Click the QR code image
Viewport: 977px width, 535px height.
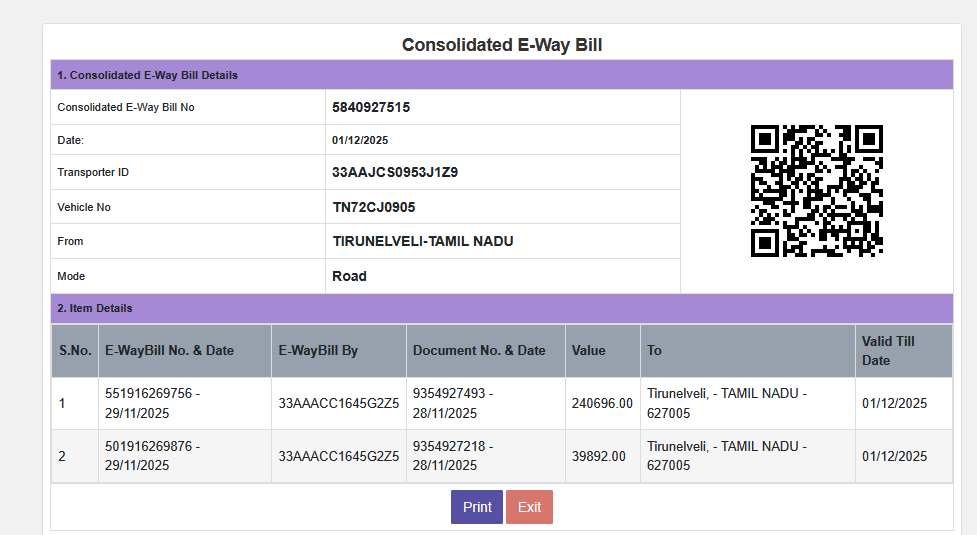(816, 191)
